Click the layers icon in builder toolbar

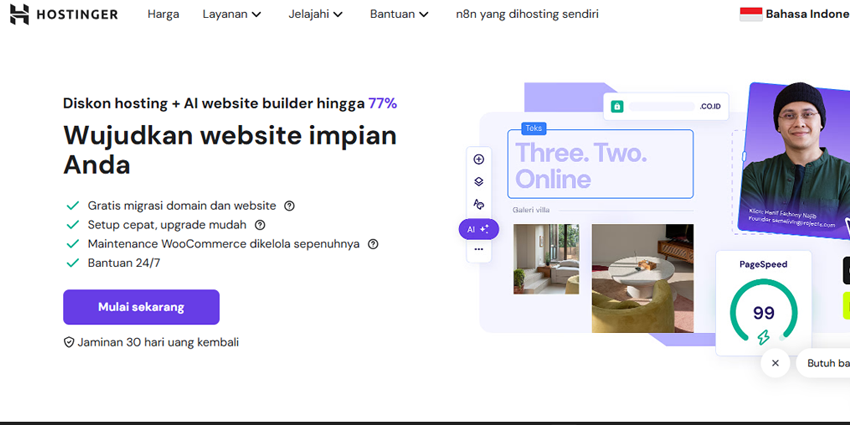(479, 182)
